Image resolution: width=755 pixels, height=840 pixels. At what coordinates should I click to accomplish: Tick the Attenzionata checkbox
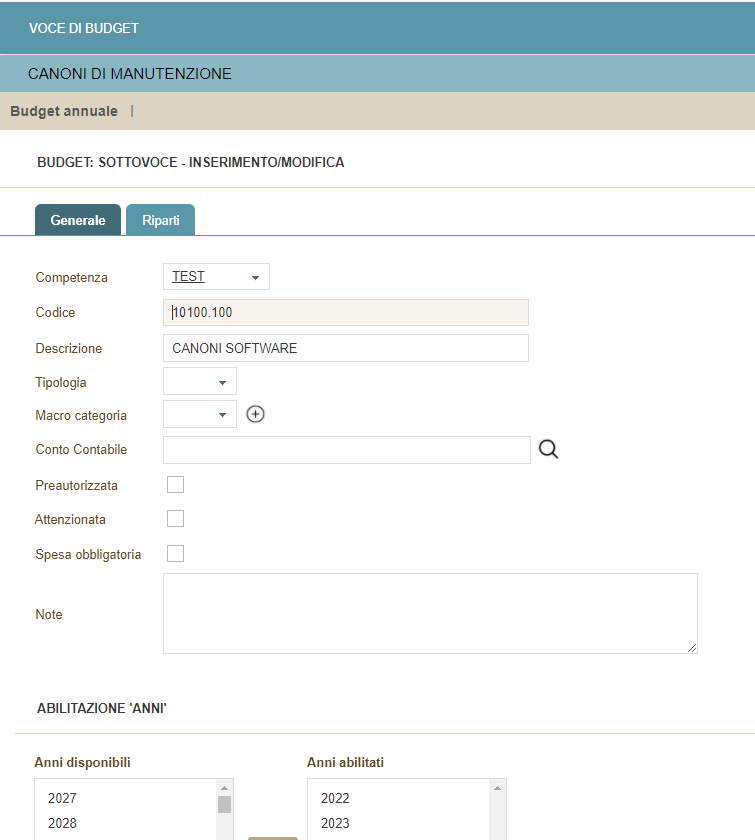175,518
